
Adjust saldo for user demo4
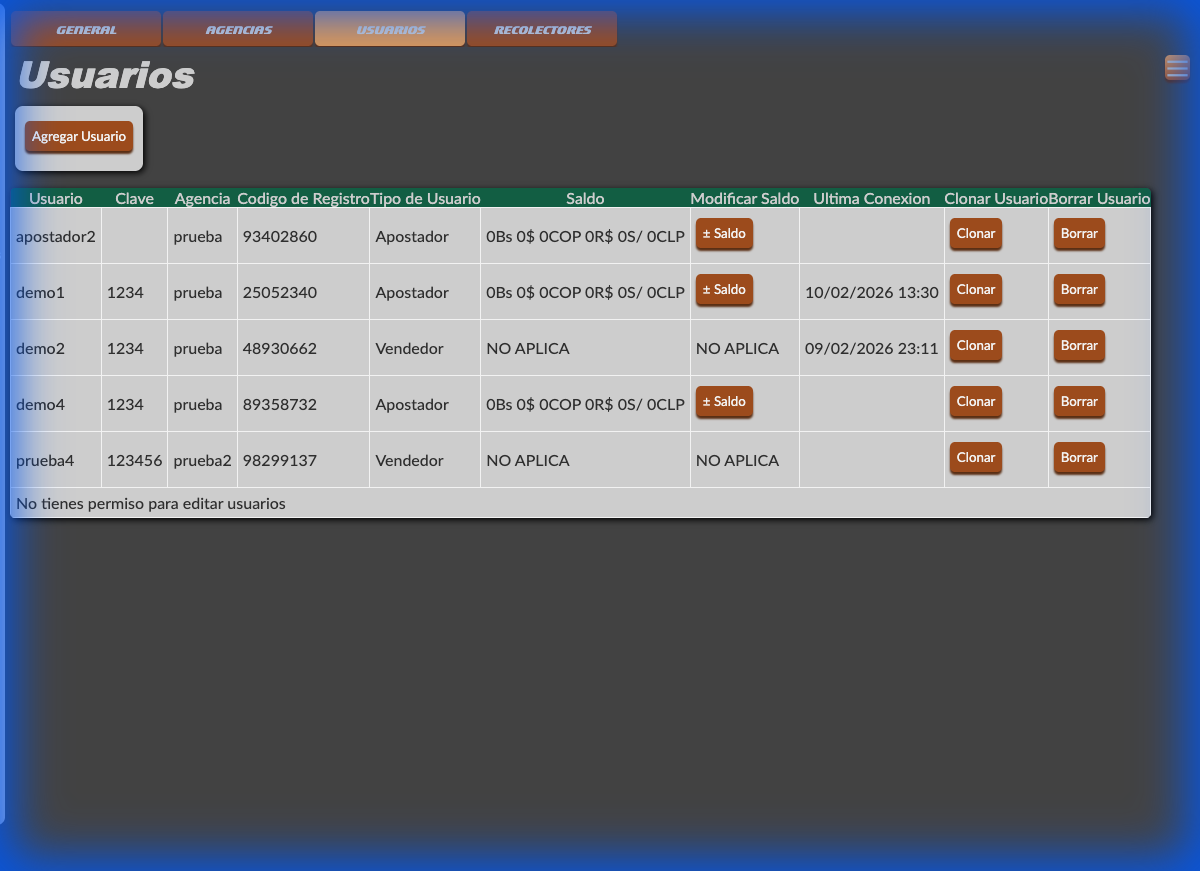(x=724, y=402)
